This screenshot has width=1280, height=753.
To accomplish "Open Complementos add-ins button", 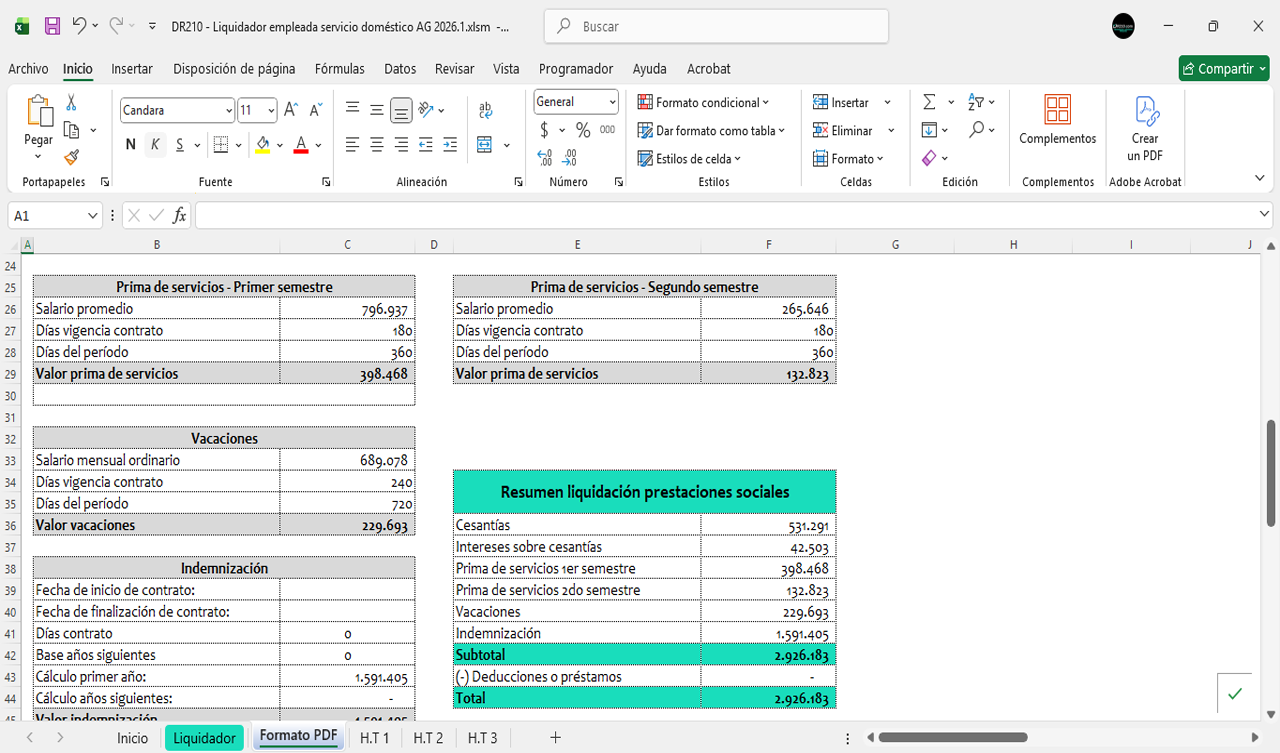I will tap(1057, 120).
